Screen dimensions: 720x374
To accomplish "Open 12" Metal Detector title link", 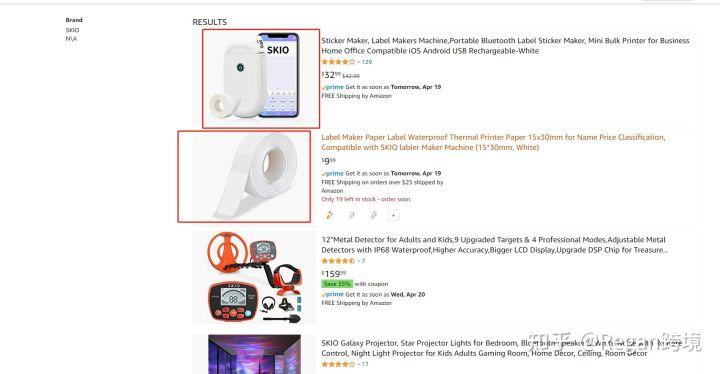I will point(495,245).
